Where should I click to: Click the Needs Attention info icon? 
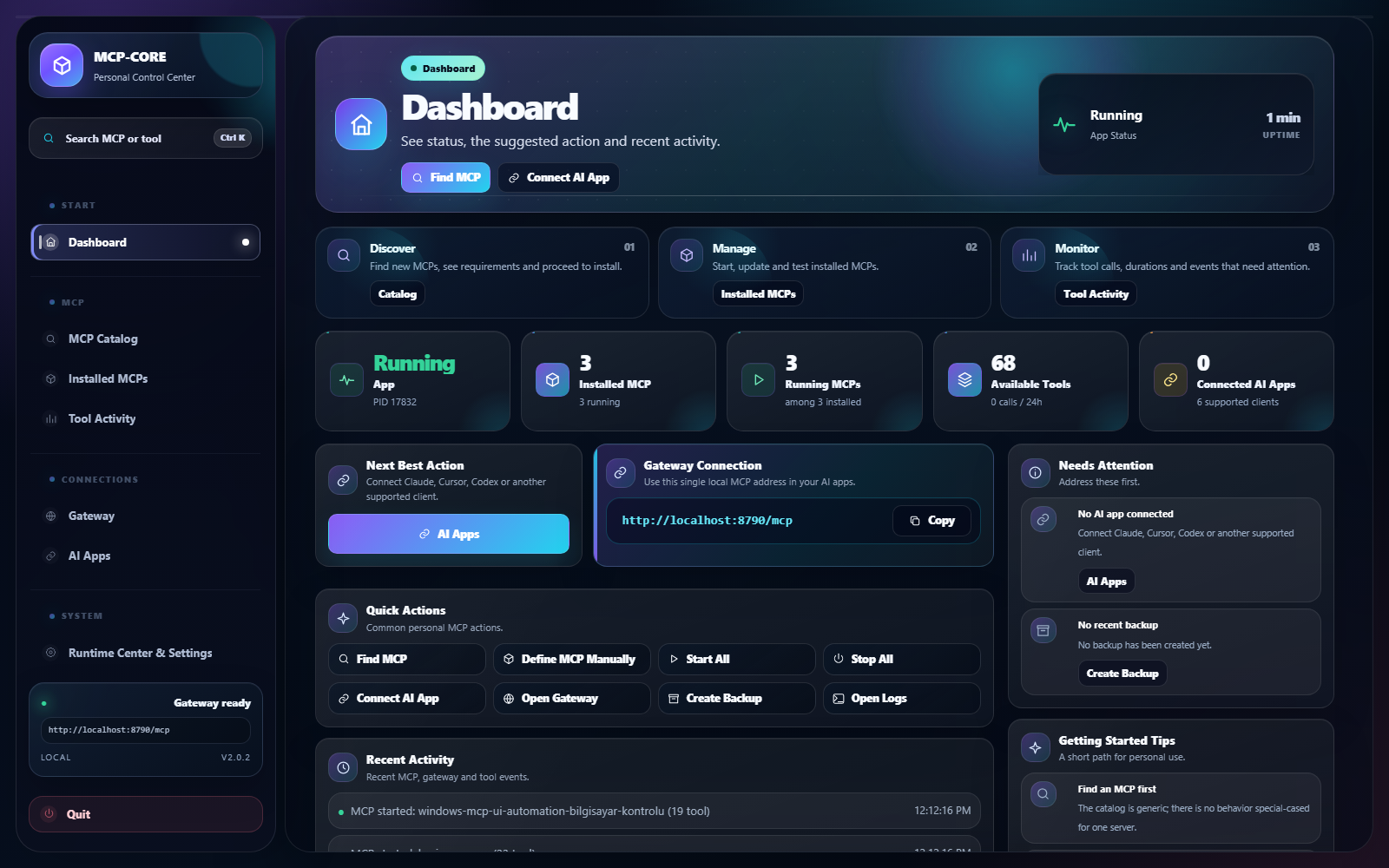point(1036,473)
